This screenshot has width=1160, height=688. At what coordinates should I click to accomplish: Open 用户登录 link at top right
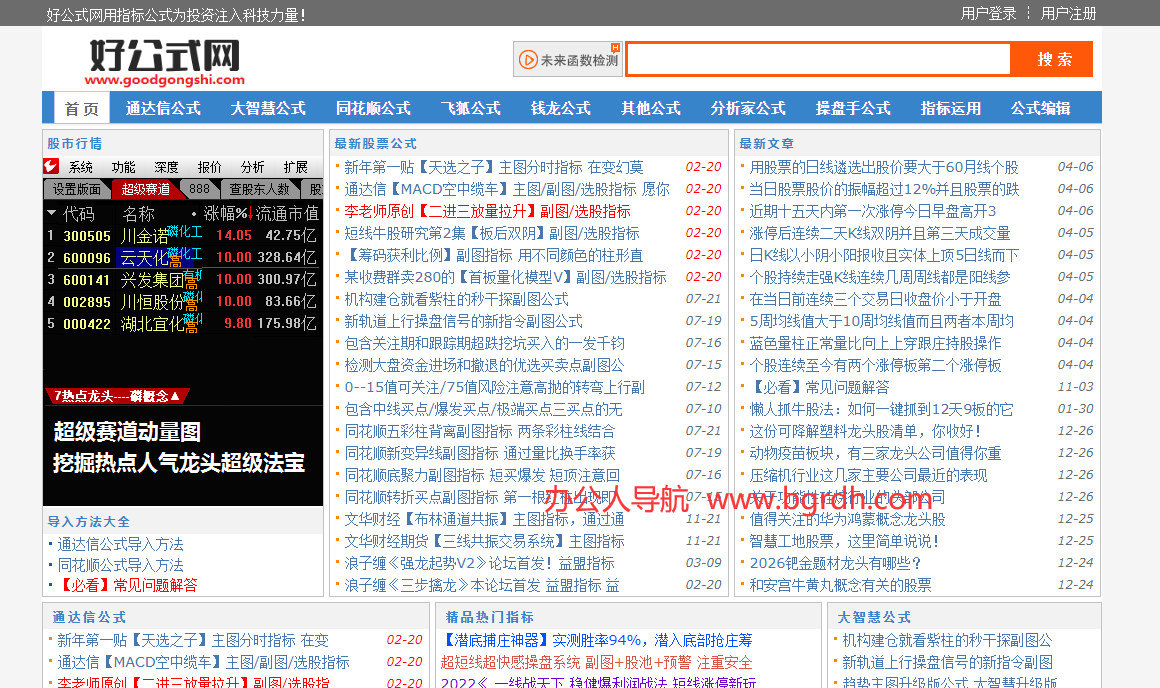(988, 13)
